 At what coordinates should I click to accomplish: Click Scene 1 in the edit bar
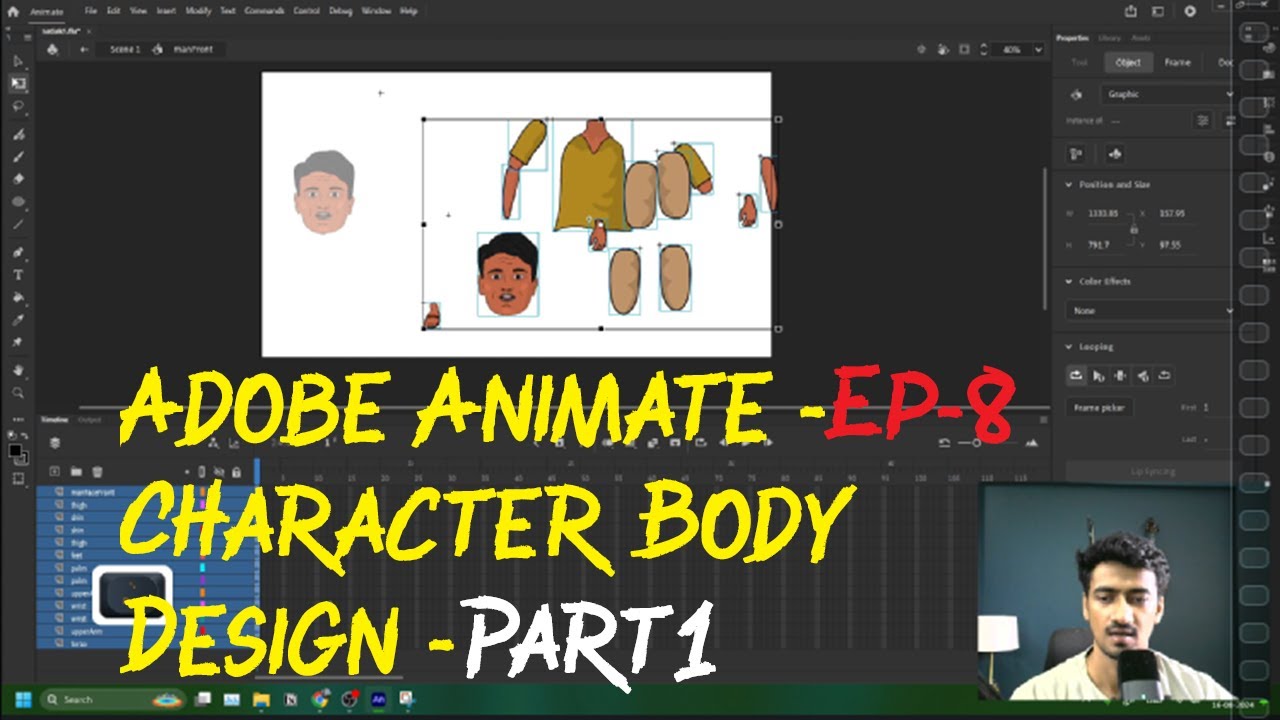[125, 49]
